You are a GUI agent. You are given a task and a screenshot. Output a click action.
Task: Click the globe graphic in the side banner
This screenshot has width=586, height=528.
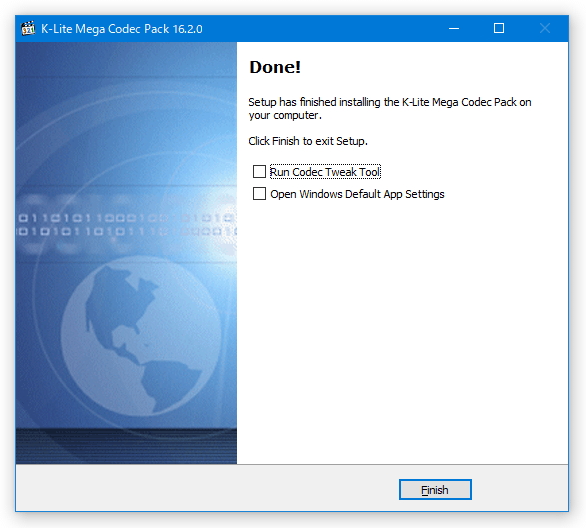141,336
